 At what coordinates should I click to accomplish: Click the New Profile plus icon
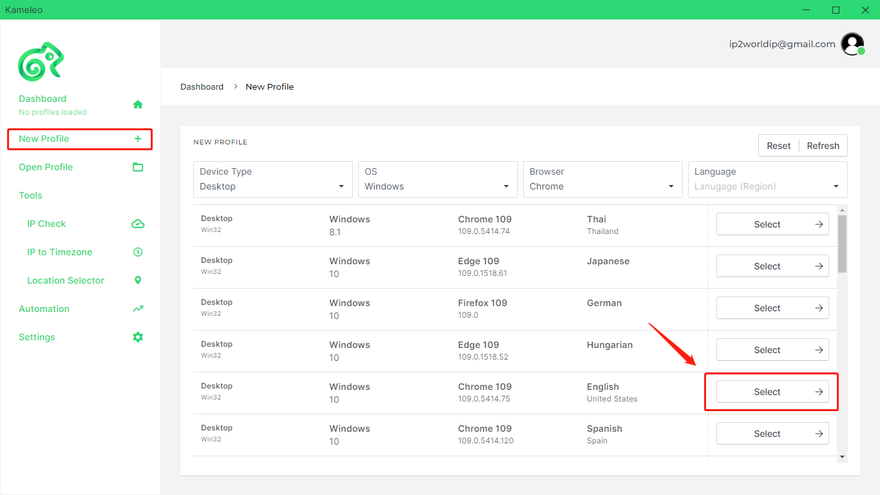138,139
